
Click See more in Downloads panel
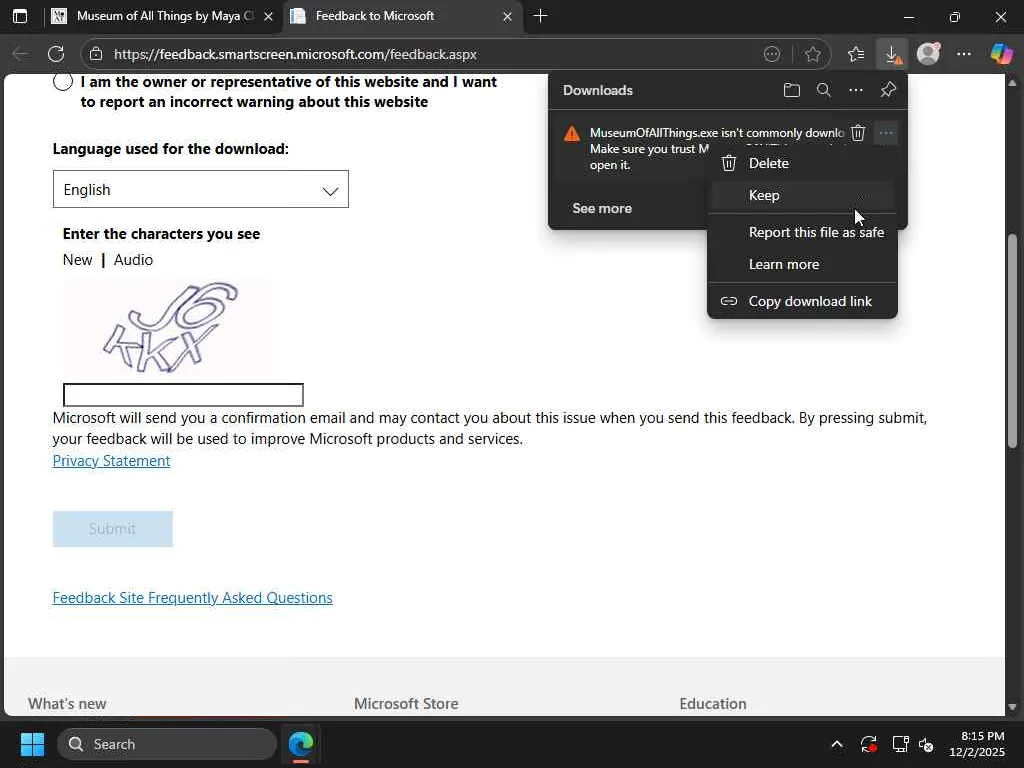(x=602, y=208)
